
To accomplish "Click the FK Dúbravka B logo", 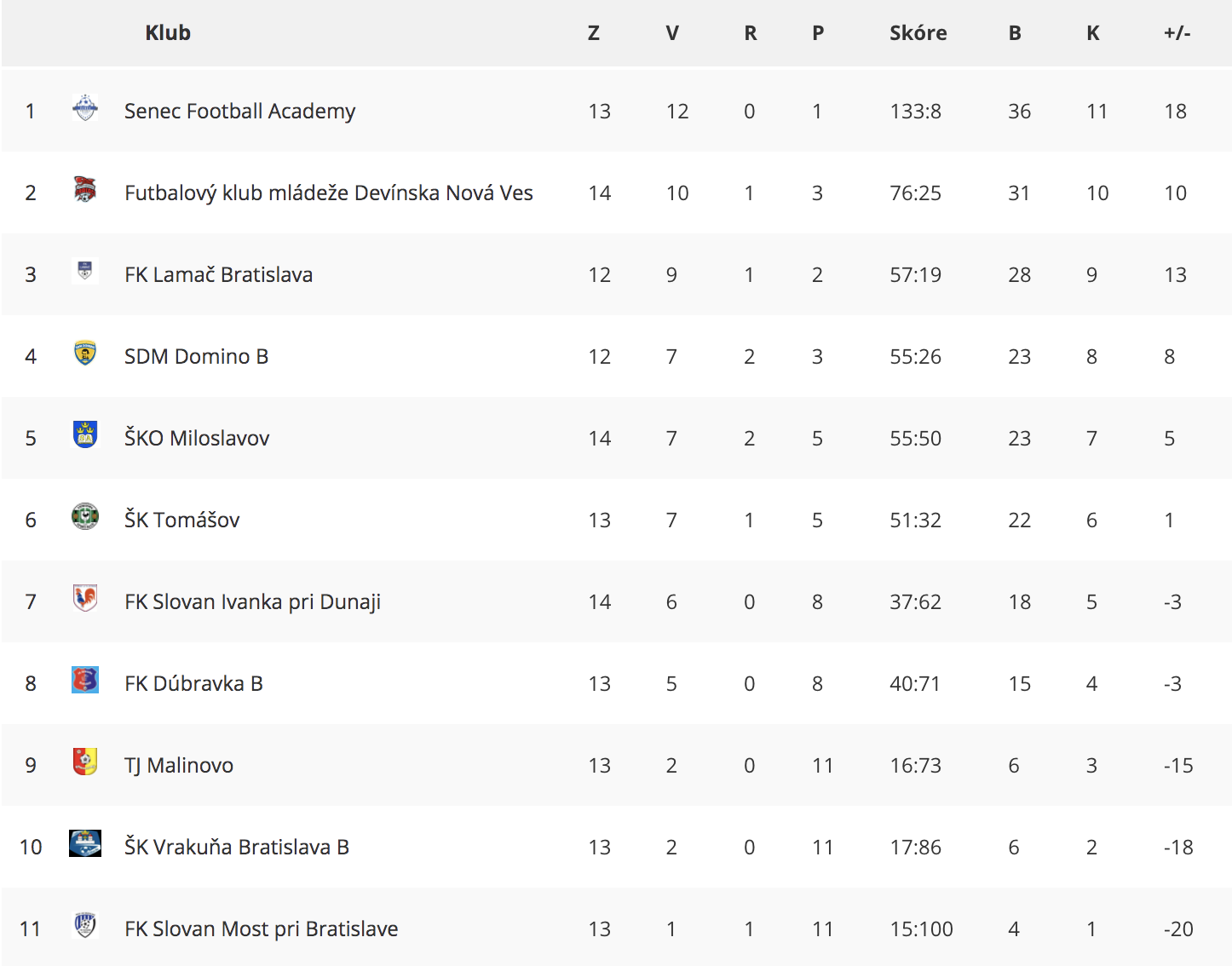I will tap(85, 680).
